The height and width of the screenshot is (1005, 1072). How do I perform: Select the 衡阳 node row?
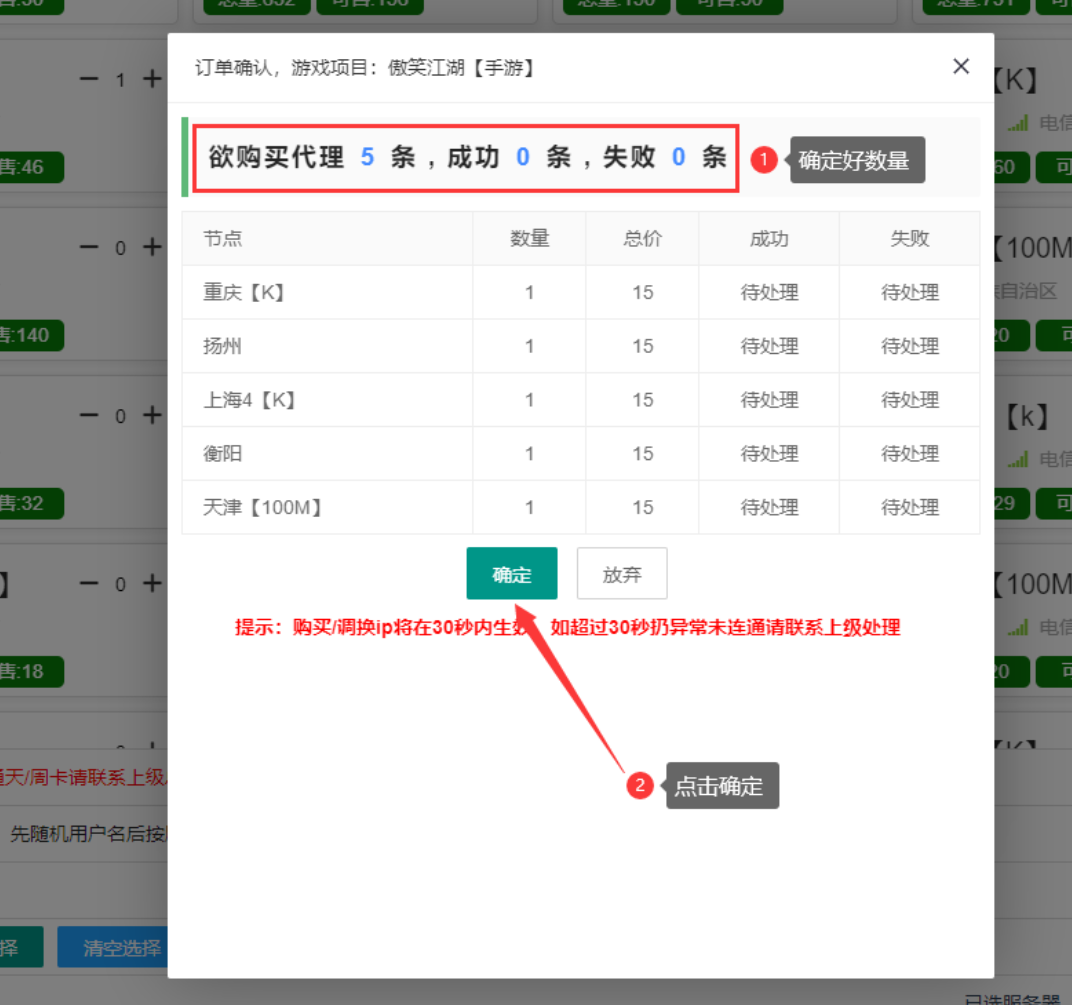(x=580, y=453)
